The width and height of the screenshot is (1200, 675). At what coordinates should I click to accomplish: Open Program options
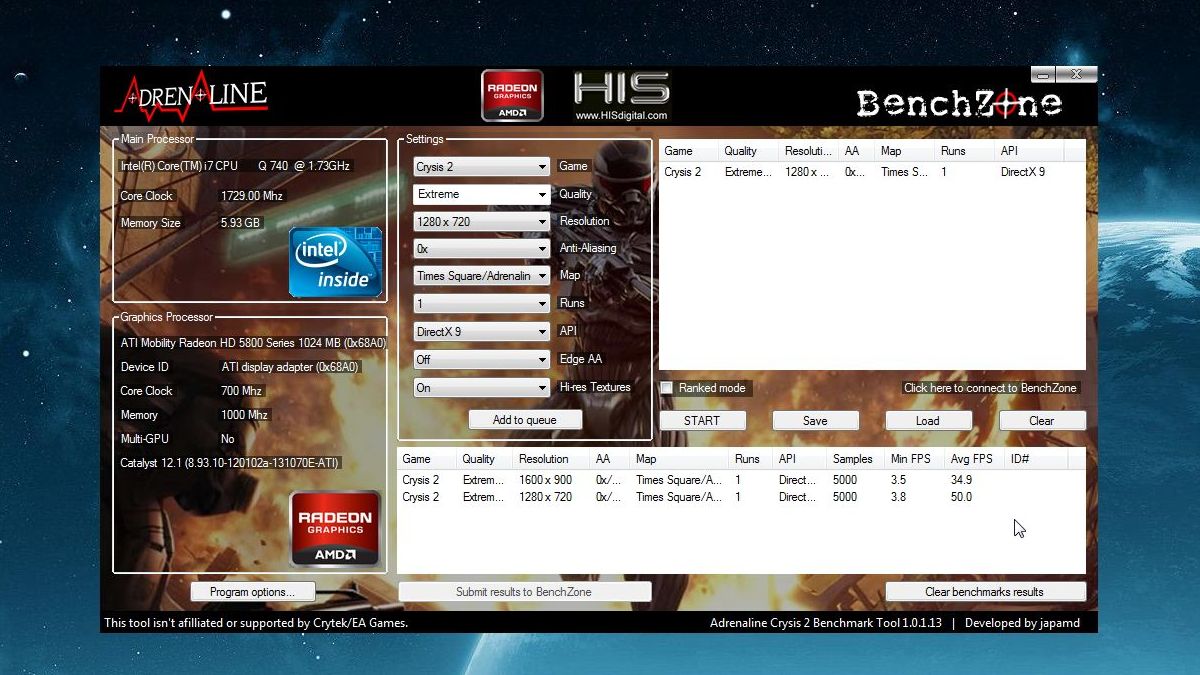[253, 592]
